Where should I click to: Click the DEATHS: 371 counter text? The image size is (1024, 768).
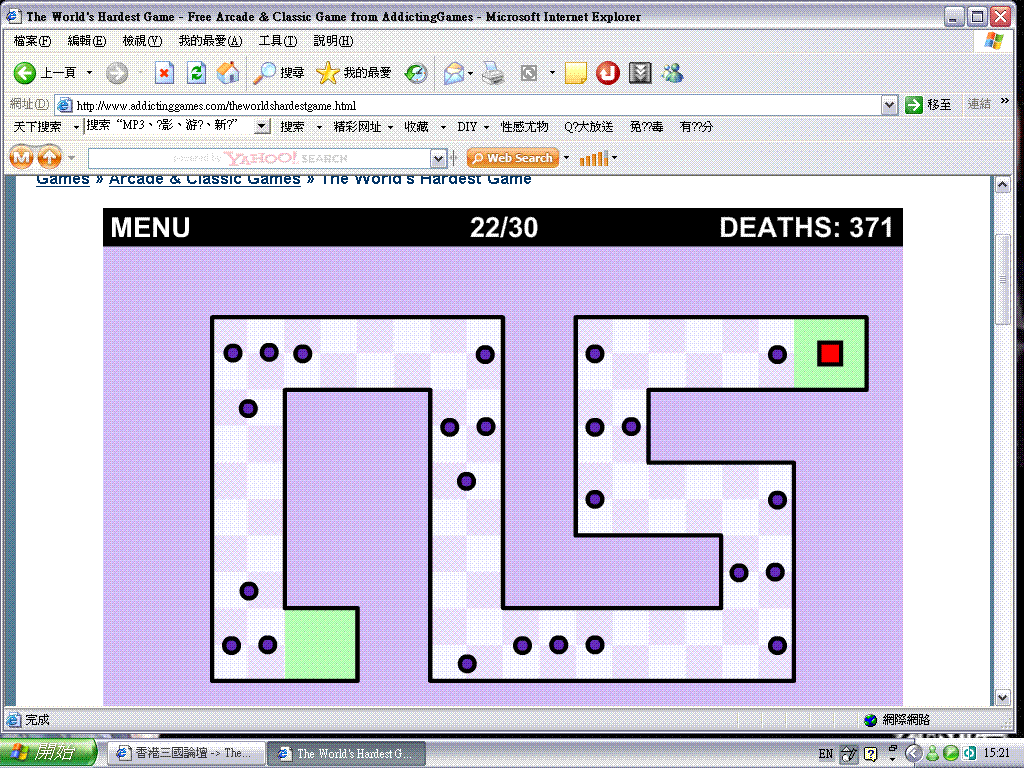[x=806, y=227]
